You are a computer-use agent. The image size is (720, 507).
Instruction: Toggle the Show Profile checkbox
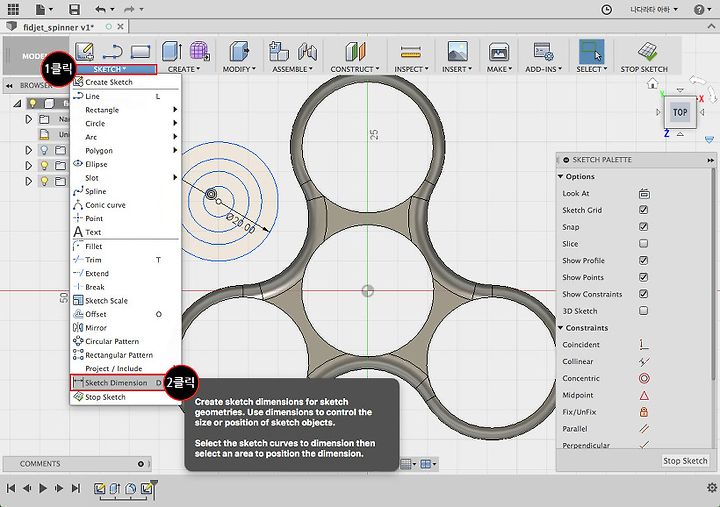point(643,260)
